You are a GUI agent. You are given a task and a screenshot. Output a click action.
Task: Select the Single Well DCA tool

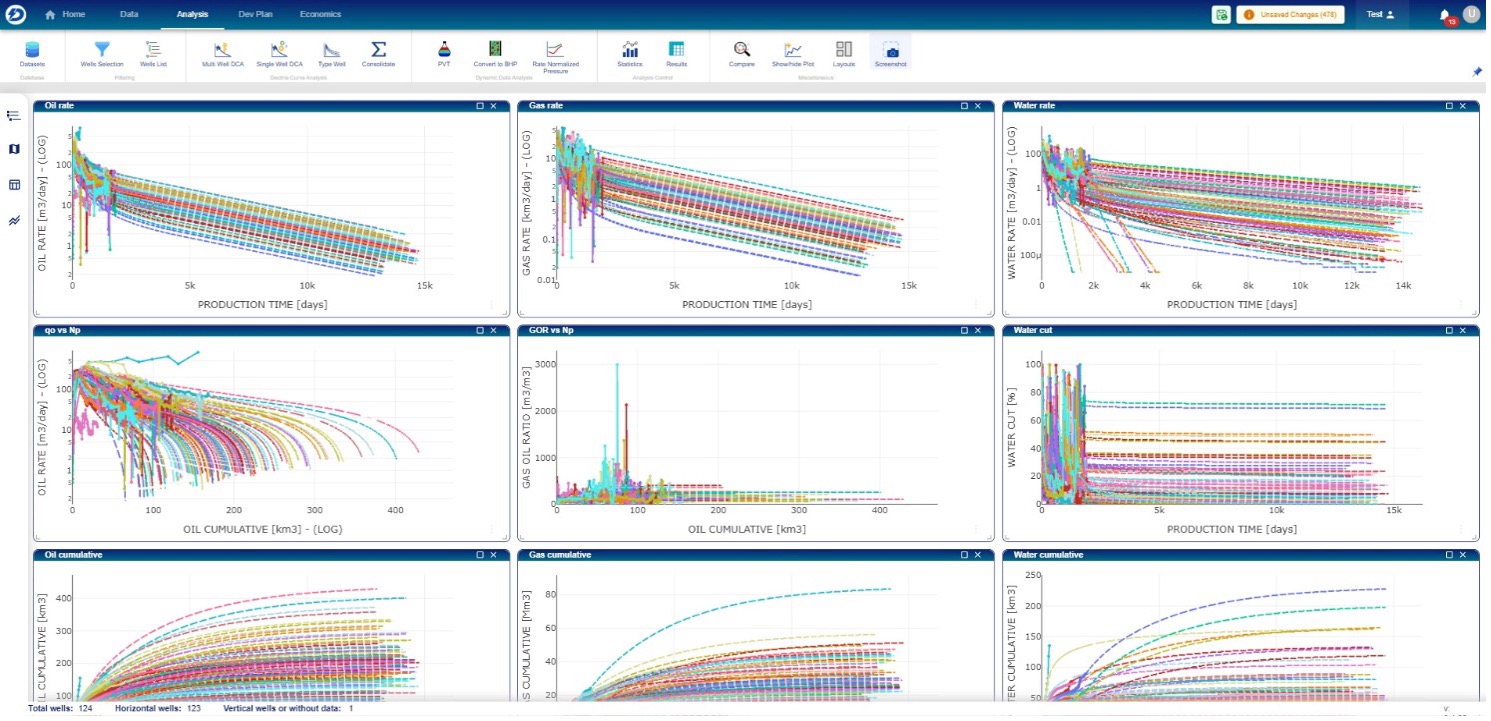coord(279,51)
